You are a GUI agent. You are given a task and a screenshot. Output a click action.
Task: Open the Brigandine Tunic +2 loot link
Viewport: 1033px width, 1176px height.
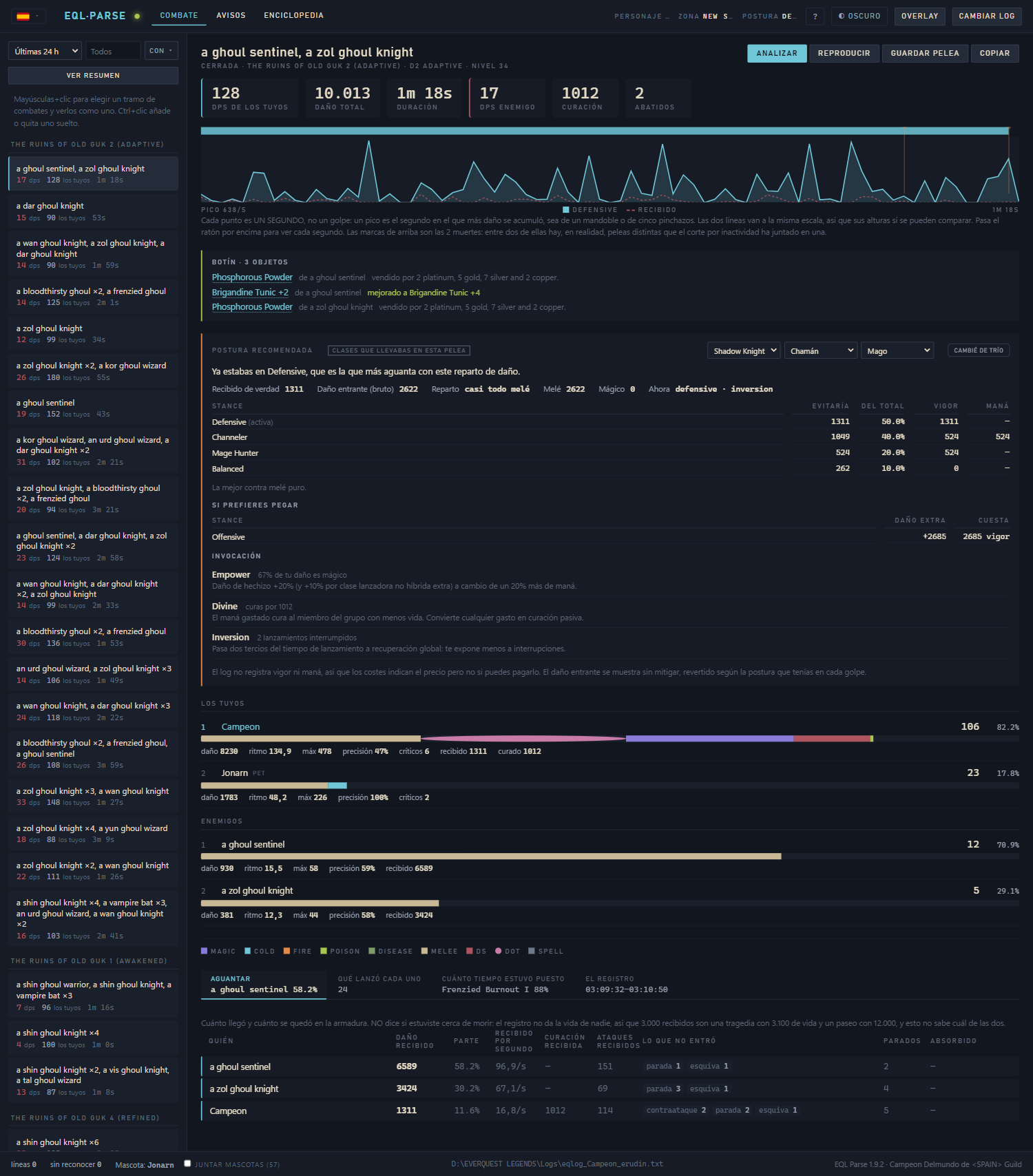250,293
